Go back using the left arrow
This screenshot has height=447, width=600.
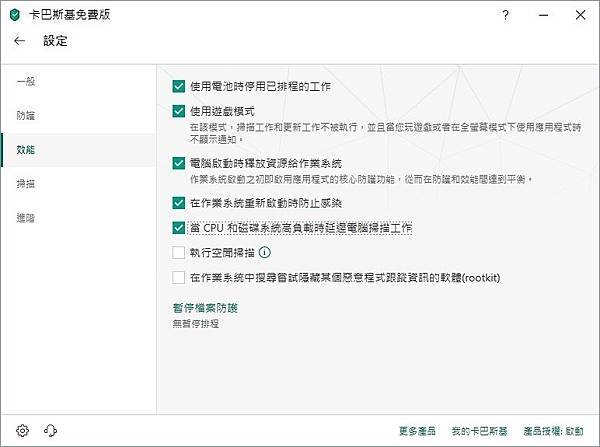coord(20,41)
